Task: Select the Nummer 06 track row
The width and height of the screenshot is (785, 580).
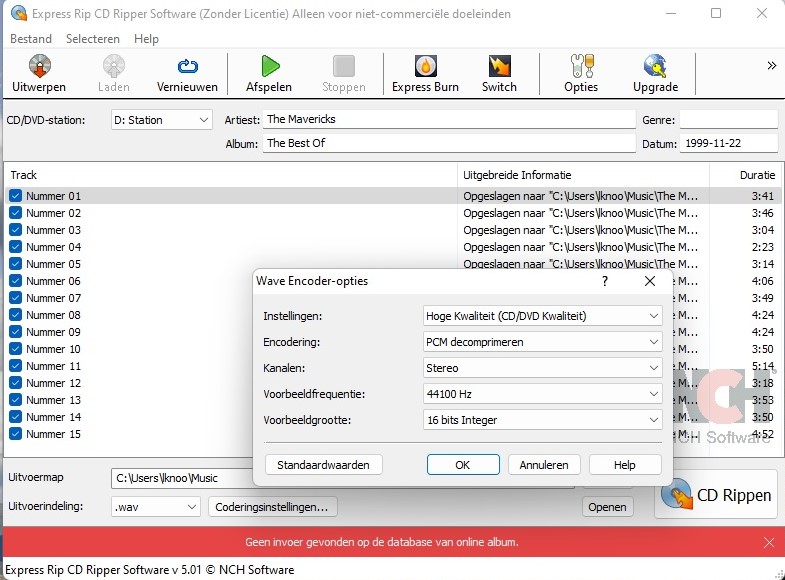Action: 130,281
